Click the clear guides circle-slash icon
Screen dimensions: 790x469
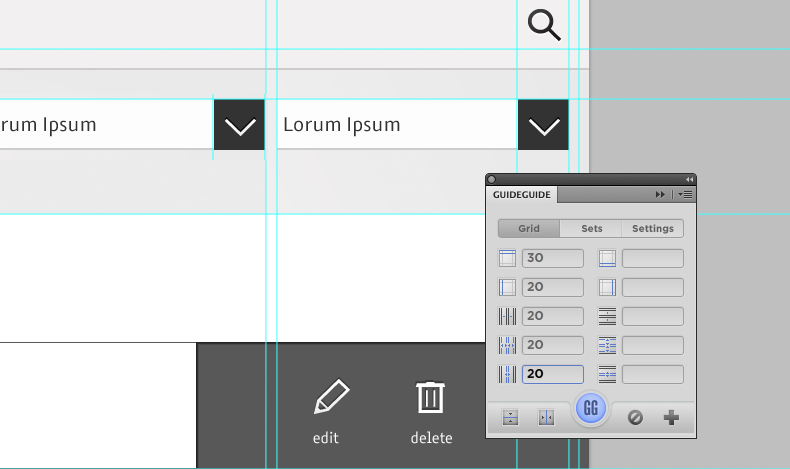coord(635,417)
